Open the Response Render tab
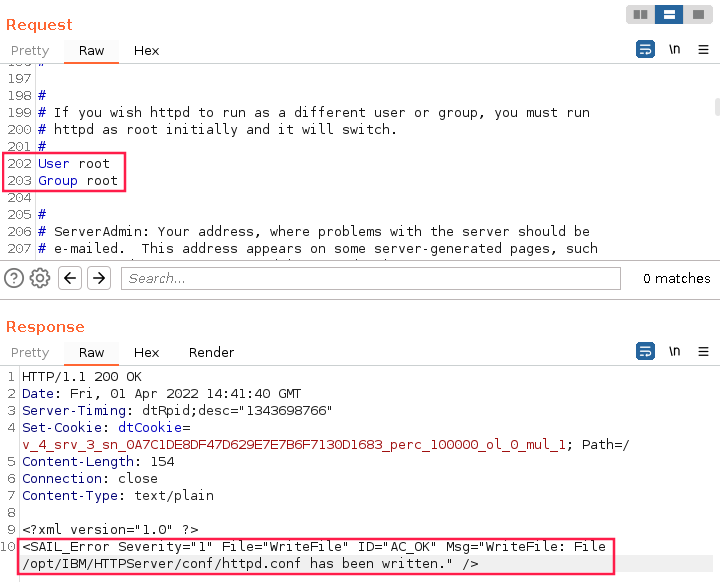 (x=211, y=352)
